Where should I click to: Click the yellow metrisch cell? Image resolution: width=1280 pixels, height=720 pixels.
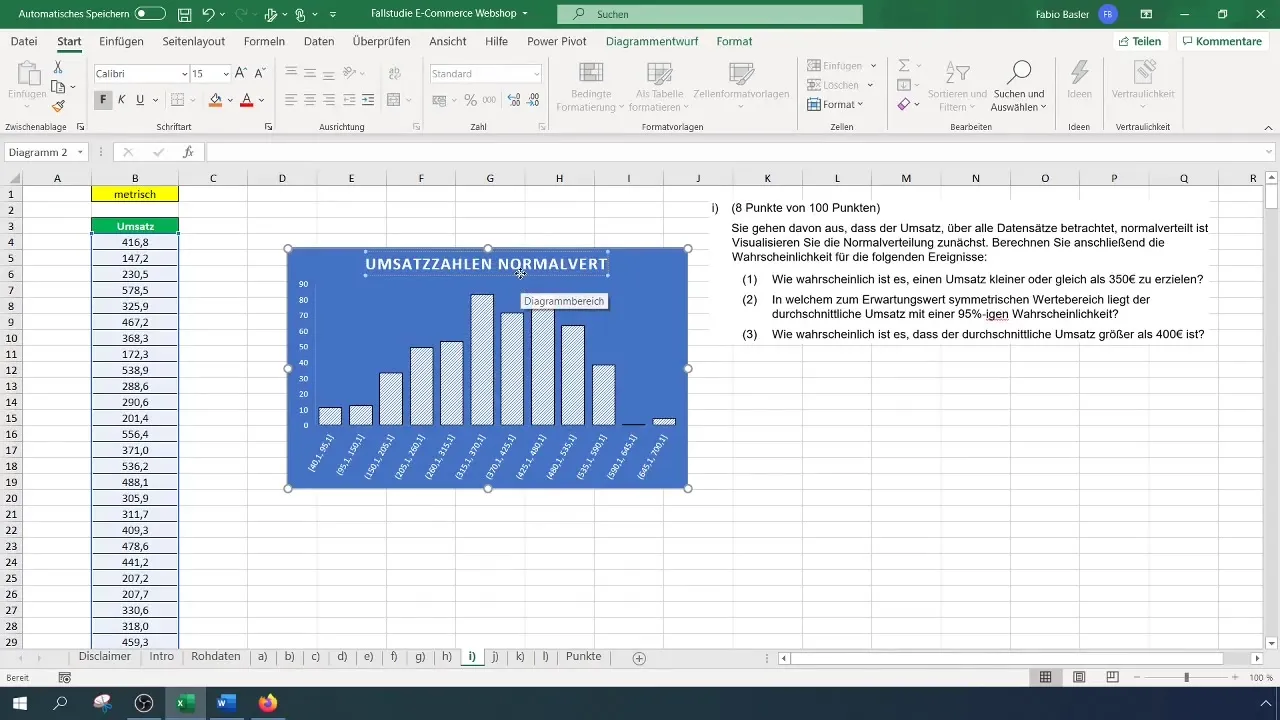(135, 194)
